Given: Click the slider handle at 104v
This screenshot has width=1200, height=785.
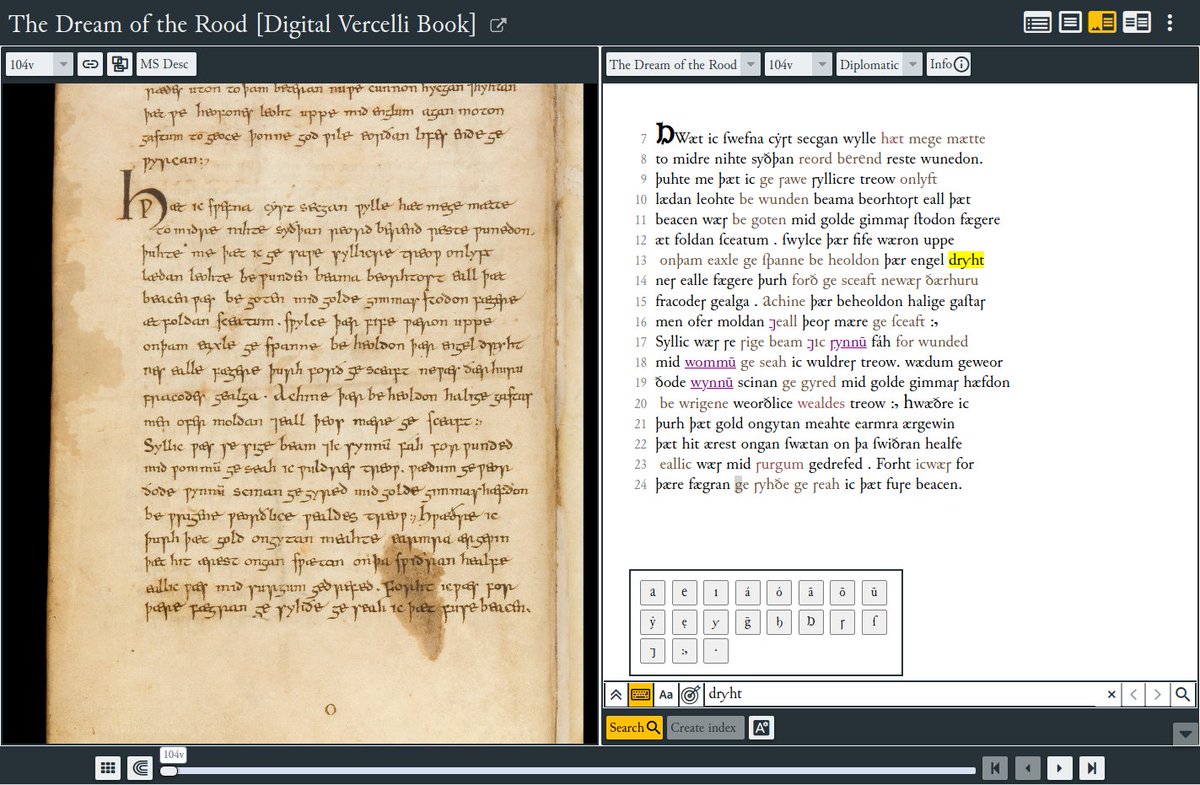Looking at the screenshot, I should click(169, 770).
